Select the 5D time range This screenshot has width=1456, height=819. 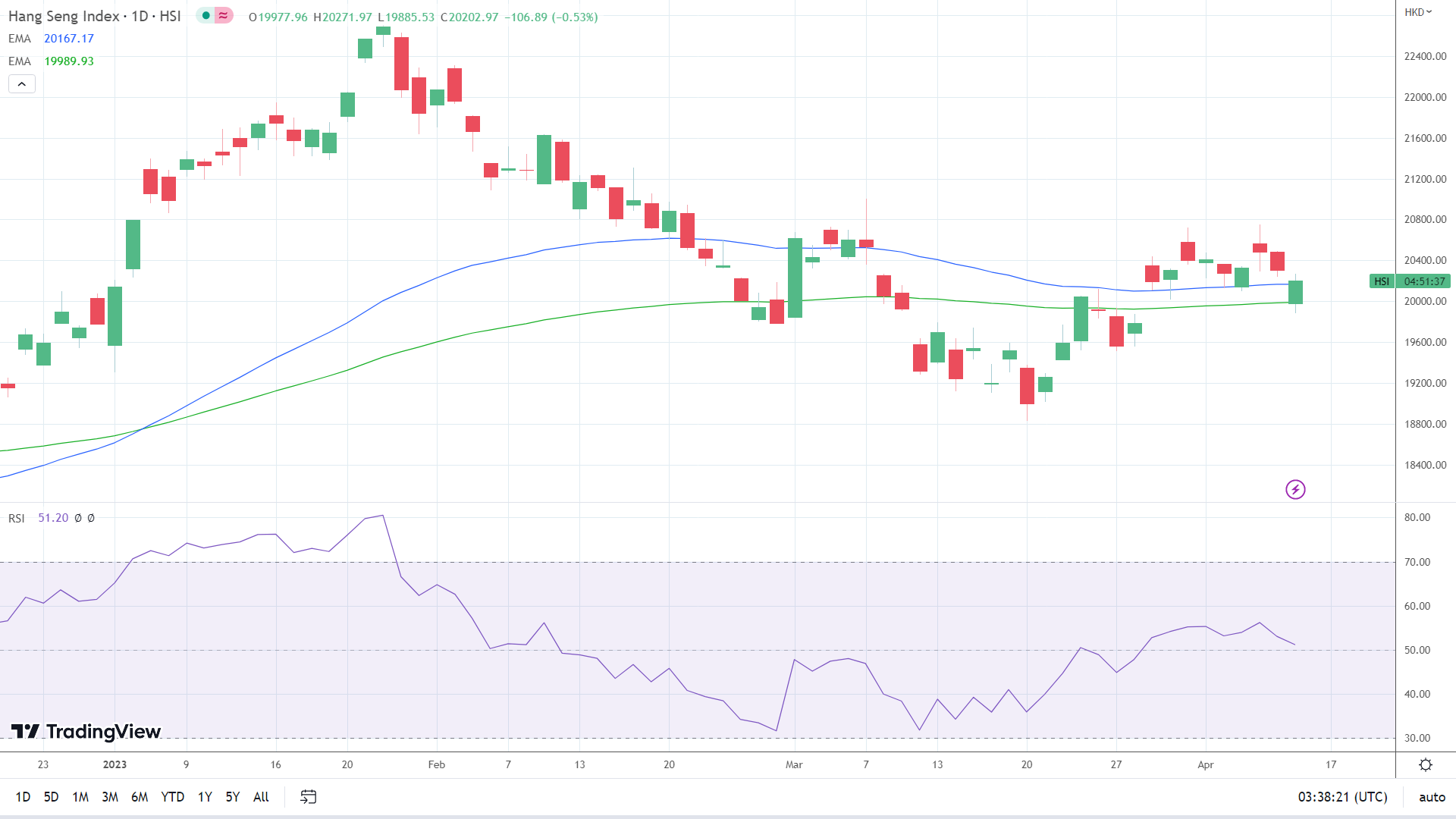tap(51, 797)
